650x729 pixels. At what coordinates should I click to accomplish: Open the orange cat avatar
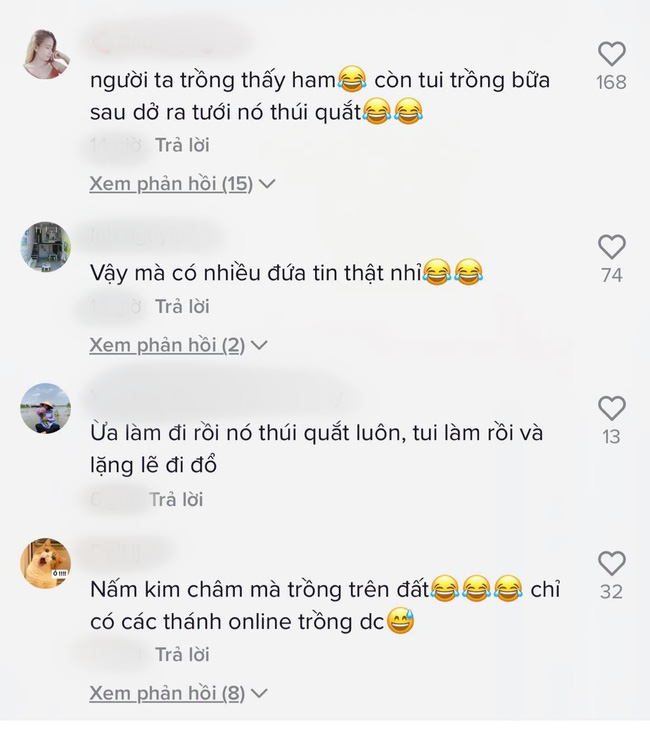click(46, 563)
